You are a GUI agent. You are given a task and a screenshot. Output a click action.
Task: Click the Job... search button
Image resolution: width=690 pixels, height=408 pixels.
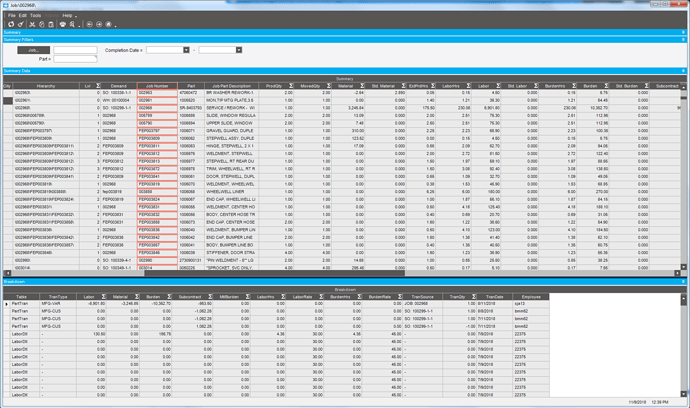pos(33,50)
